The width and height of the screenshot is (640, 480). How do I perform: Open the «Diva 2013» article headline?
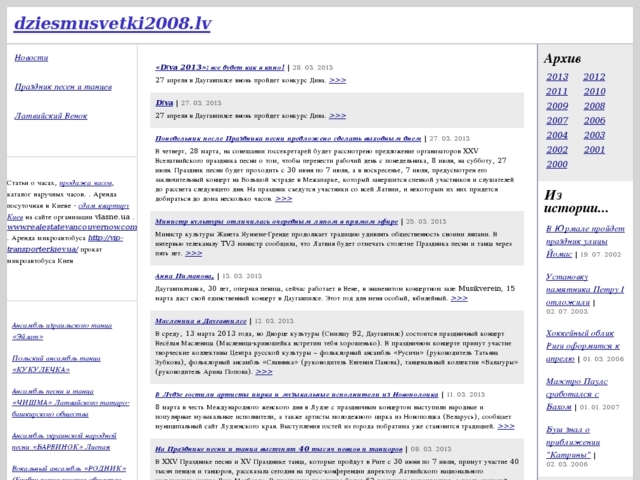click(x=220, y=67)
